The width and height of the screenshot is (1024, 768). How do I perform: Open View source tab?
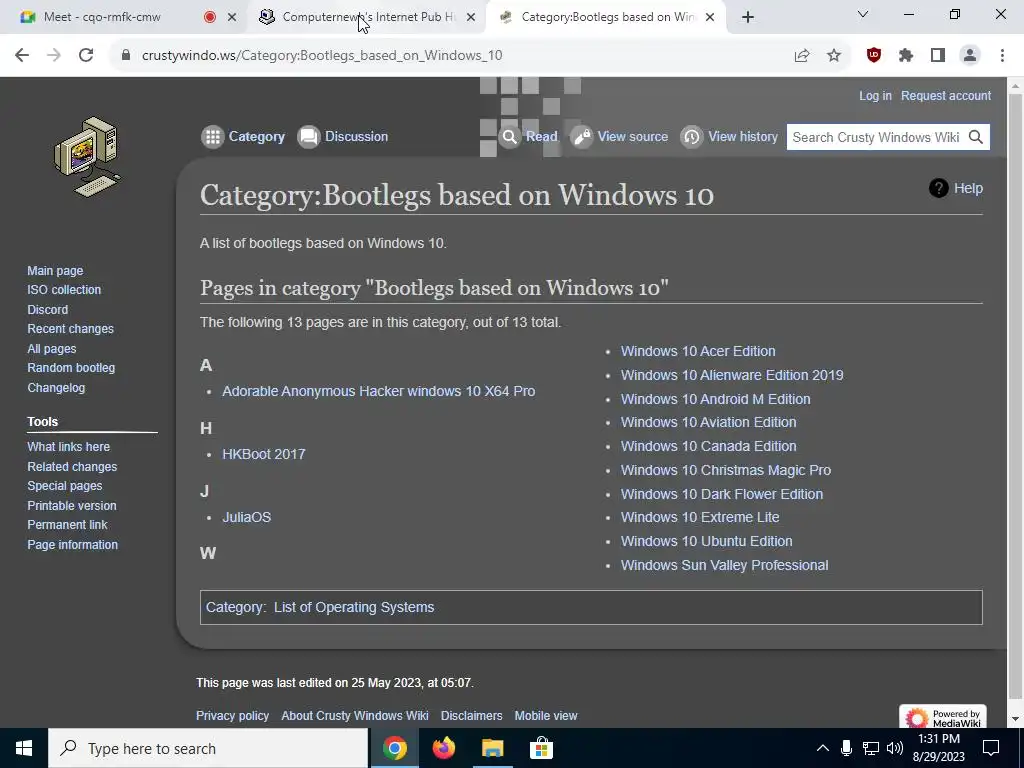(619, 136)
